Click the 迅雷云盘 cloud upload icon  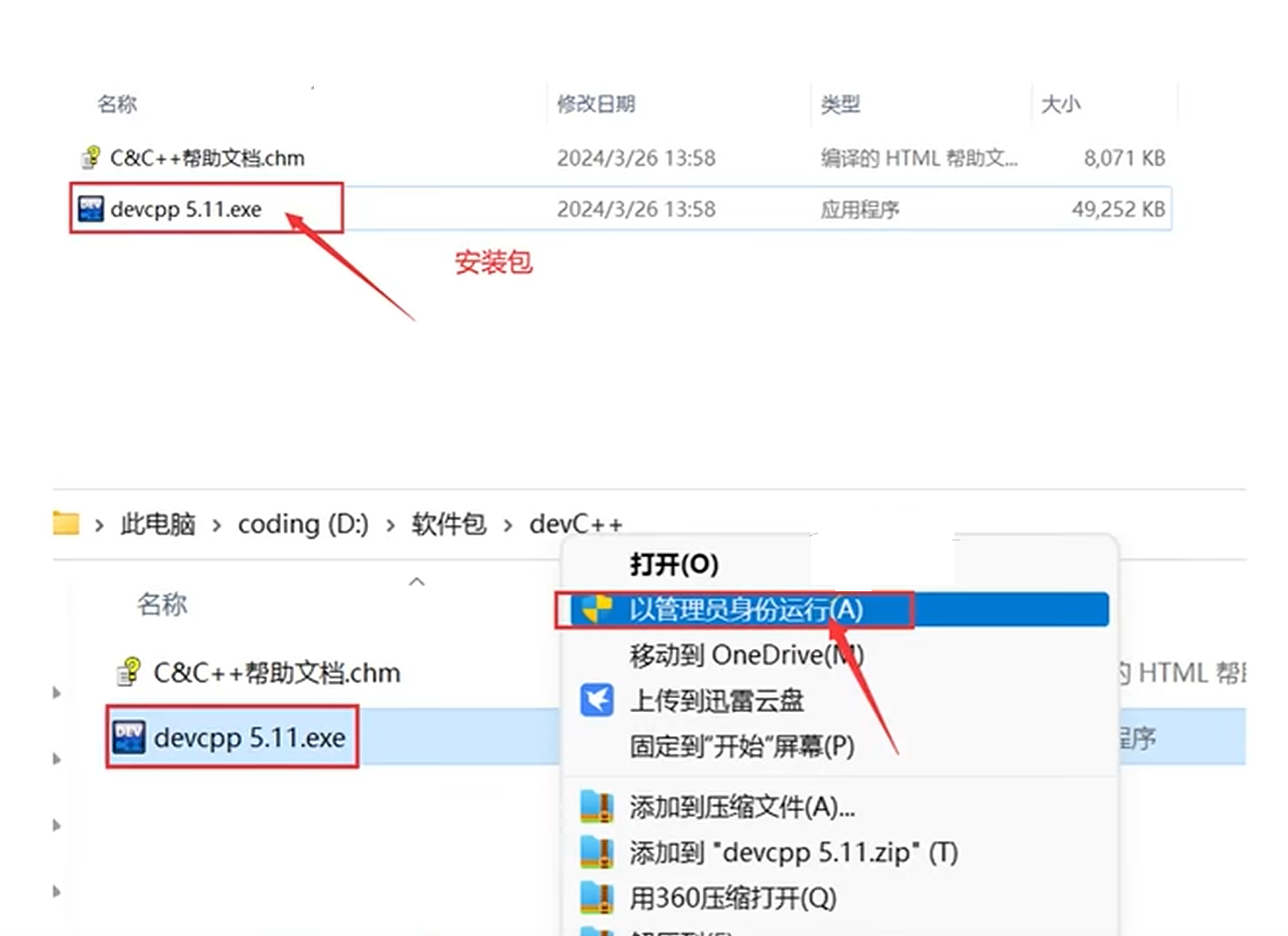coord(596,701)
